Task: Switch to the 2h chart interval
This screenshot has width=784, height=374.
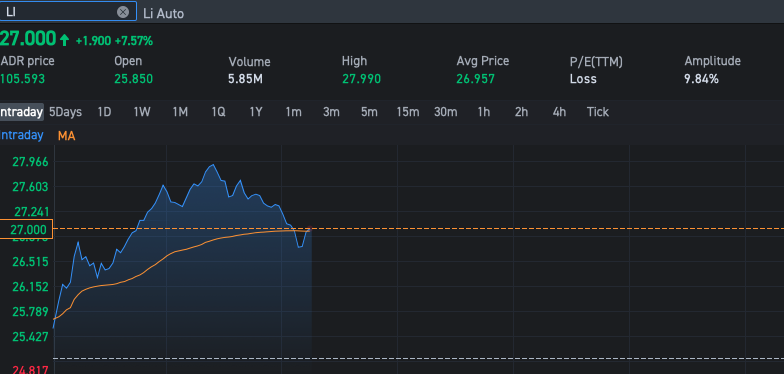Action: click(522, 112)
